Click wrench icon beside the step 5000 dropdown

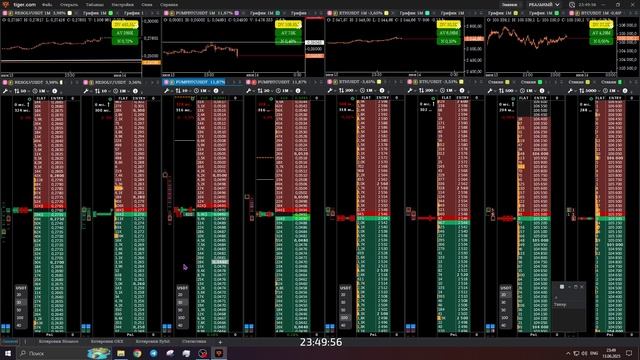(x=570, y=91)
